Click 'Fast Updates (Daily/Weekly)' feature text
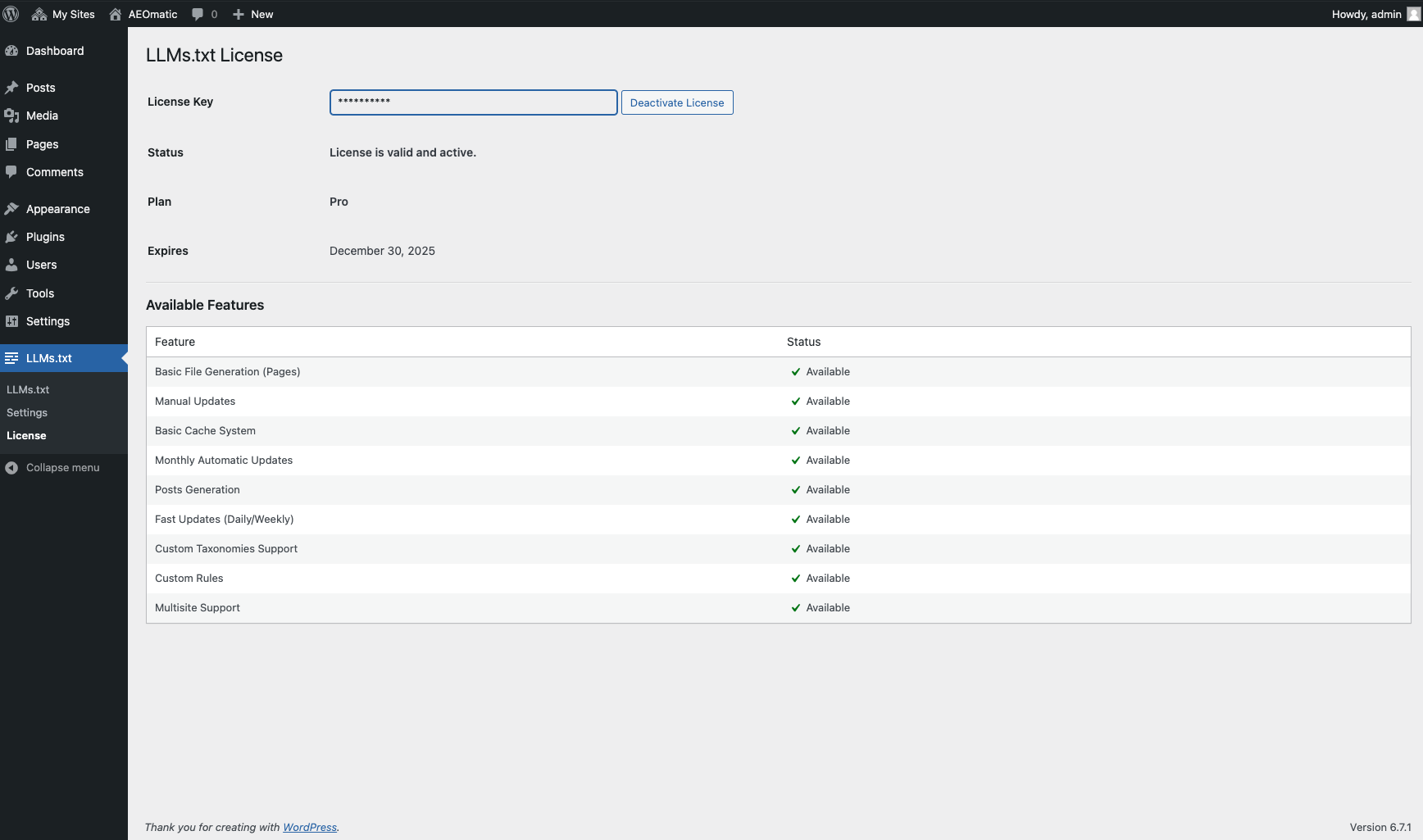Viewport: 1423px width, 840px height. (224, 520)
